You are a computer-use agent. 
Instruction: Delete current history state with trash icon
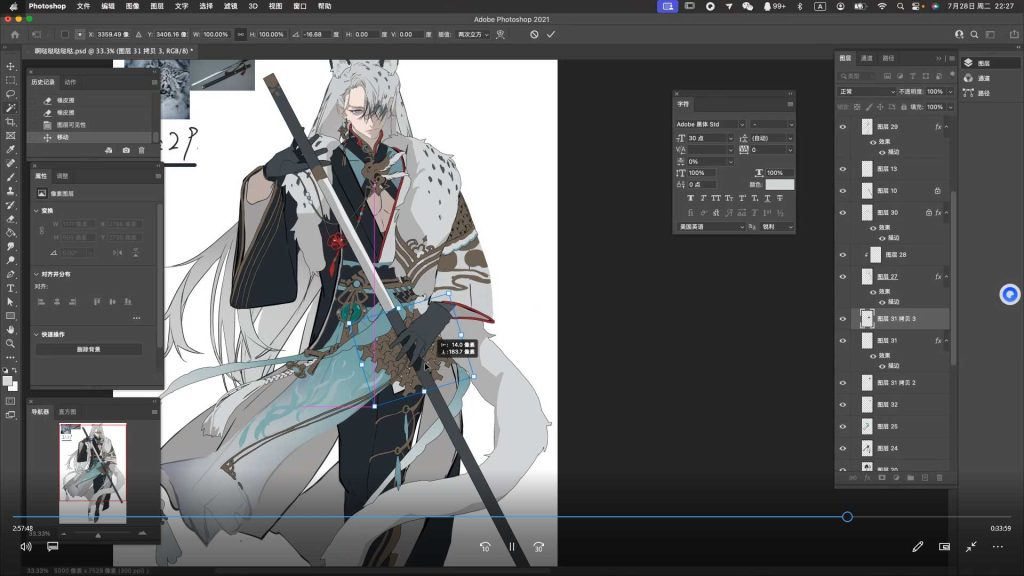point(141,150)
